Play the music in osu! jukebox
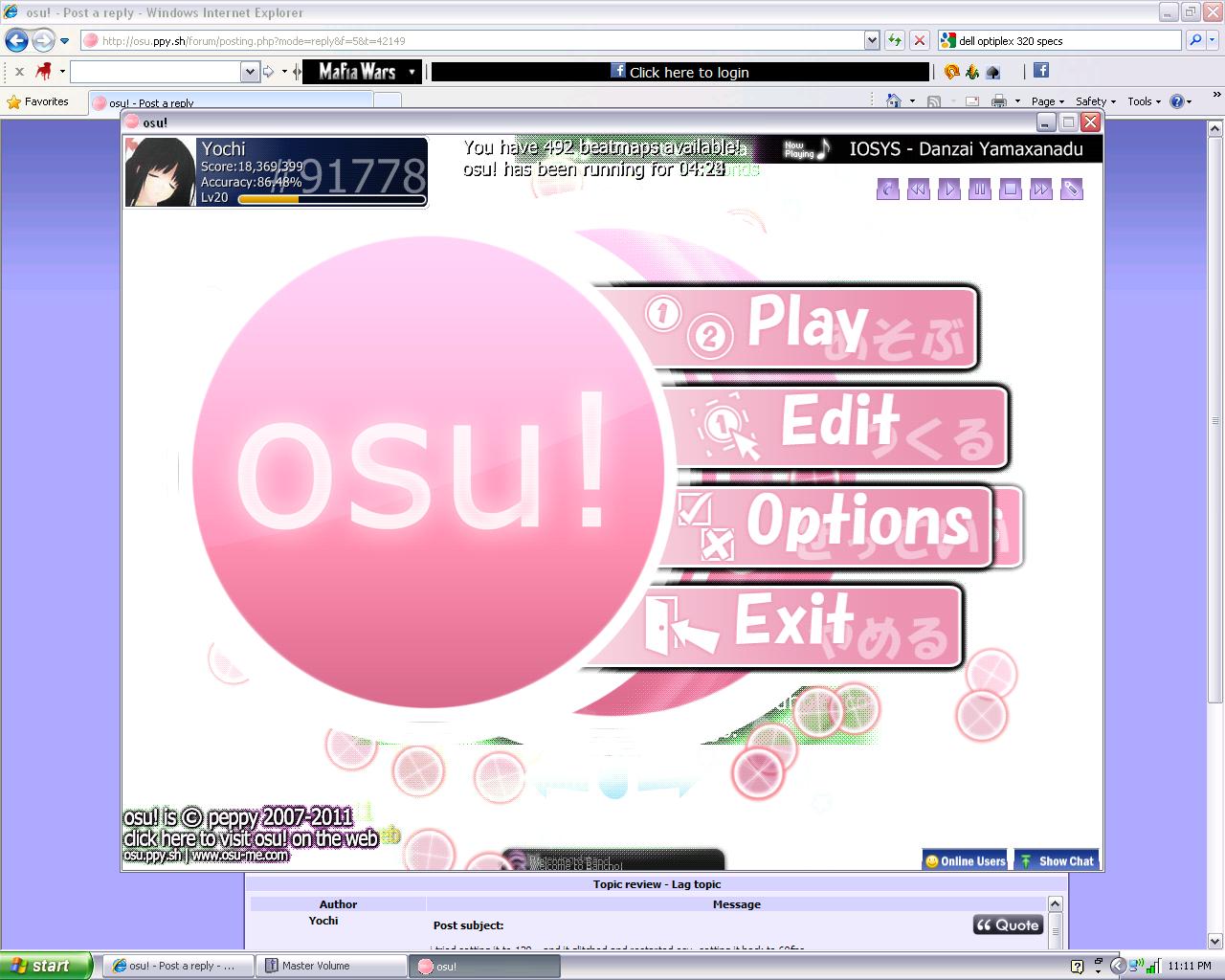 tap(948, 189)
